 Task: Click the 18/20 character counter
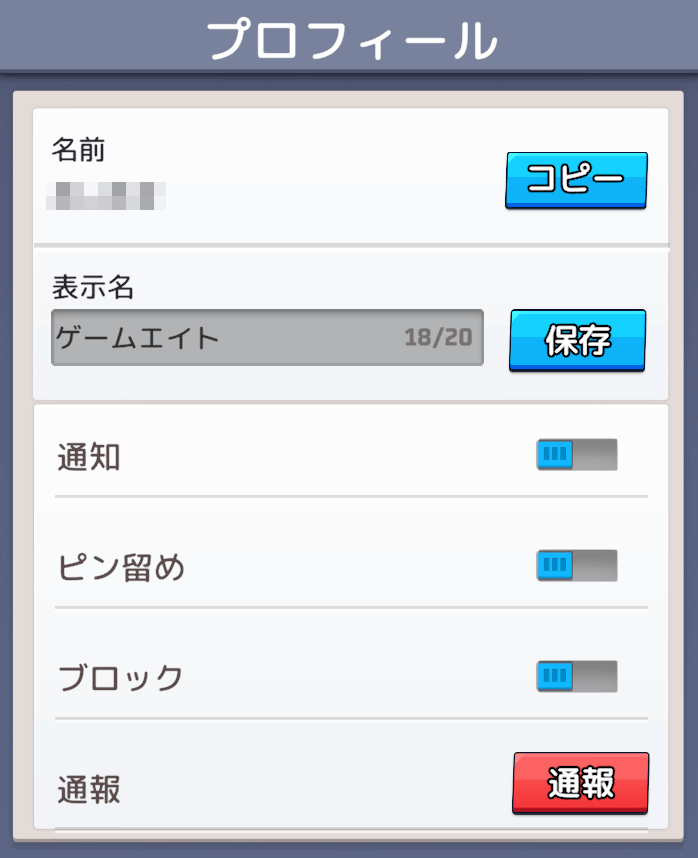point(436,337)
